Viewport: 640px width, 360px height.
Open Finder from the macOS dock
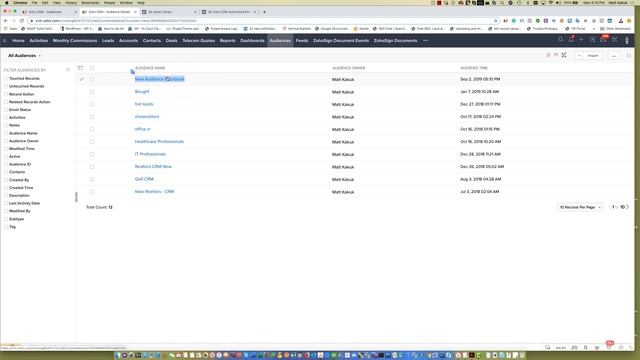coord(118,355)
